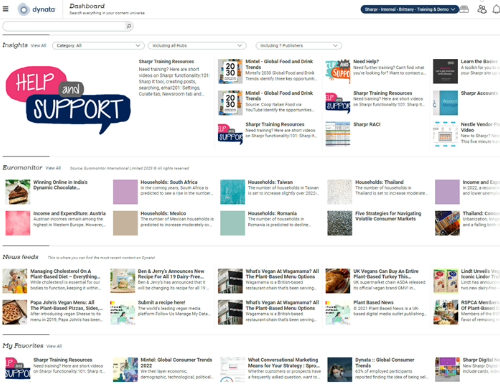Open Households: South Africa article
This screenshot has width=500, height=387.
point(169,182)
